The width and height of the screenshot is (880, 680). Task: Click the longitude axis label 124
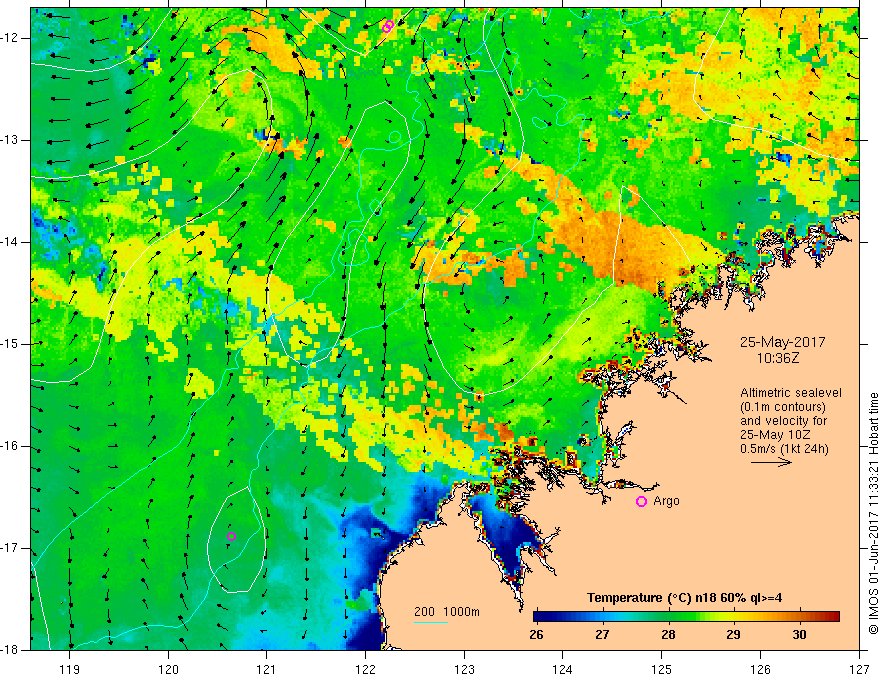(563, 669)
